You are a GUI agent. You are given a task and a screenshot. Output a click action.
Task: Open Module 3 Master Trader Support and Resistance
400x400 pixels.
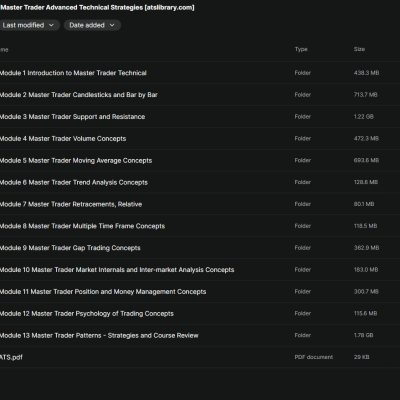(x=72, y=117)
